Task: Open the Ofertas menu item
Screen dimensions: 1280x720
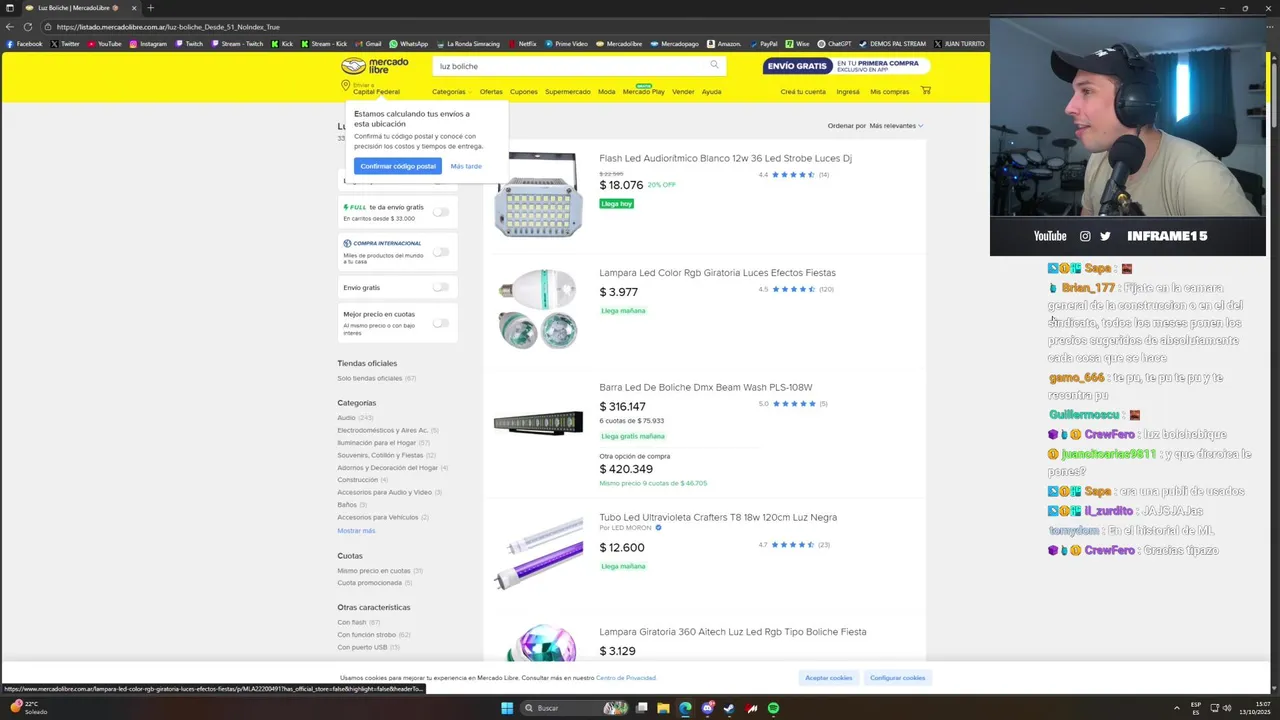Action: 491,92
